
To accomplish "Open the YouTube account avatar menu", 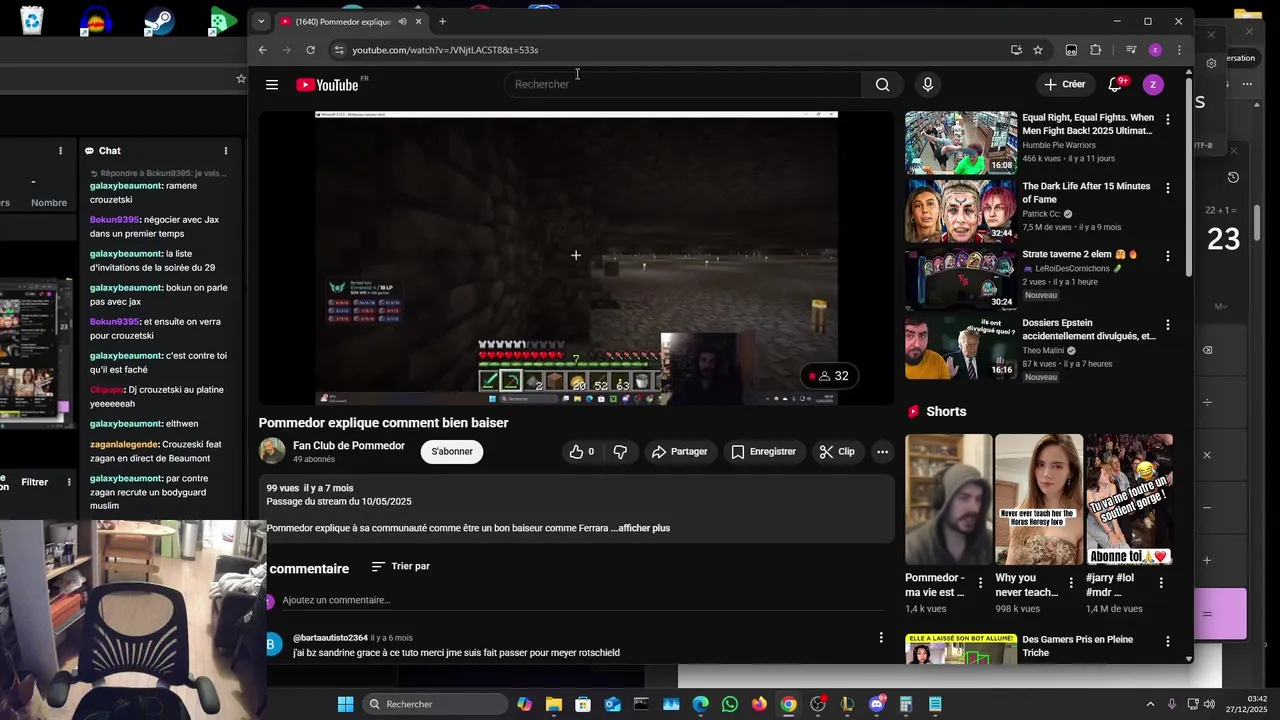I will point(1153,85).
